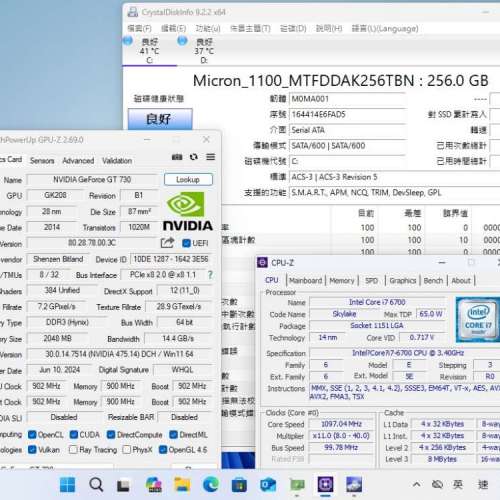Click the NVIDIA logo in GPU-Z

(x=188, y=211)
